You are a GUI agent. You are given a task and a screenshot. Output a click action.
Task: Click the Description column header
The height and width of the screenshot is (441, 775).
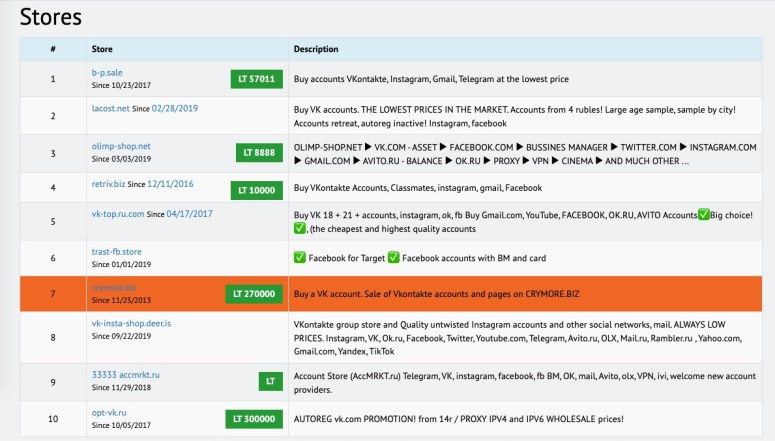(x=316, y=49)
